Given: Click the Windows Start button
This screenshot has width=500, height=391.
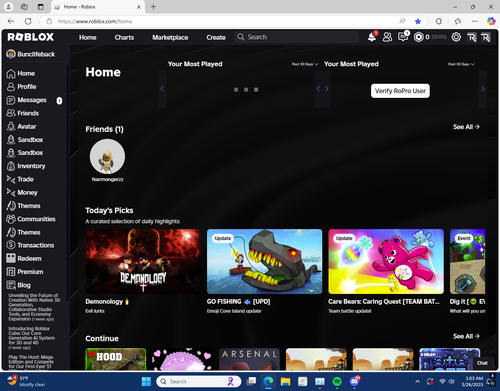Looking at the screenshot, I should pyautogui.click(x=146, y=381).
